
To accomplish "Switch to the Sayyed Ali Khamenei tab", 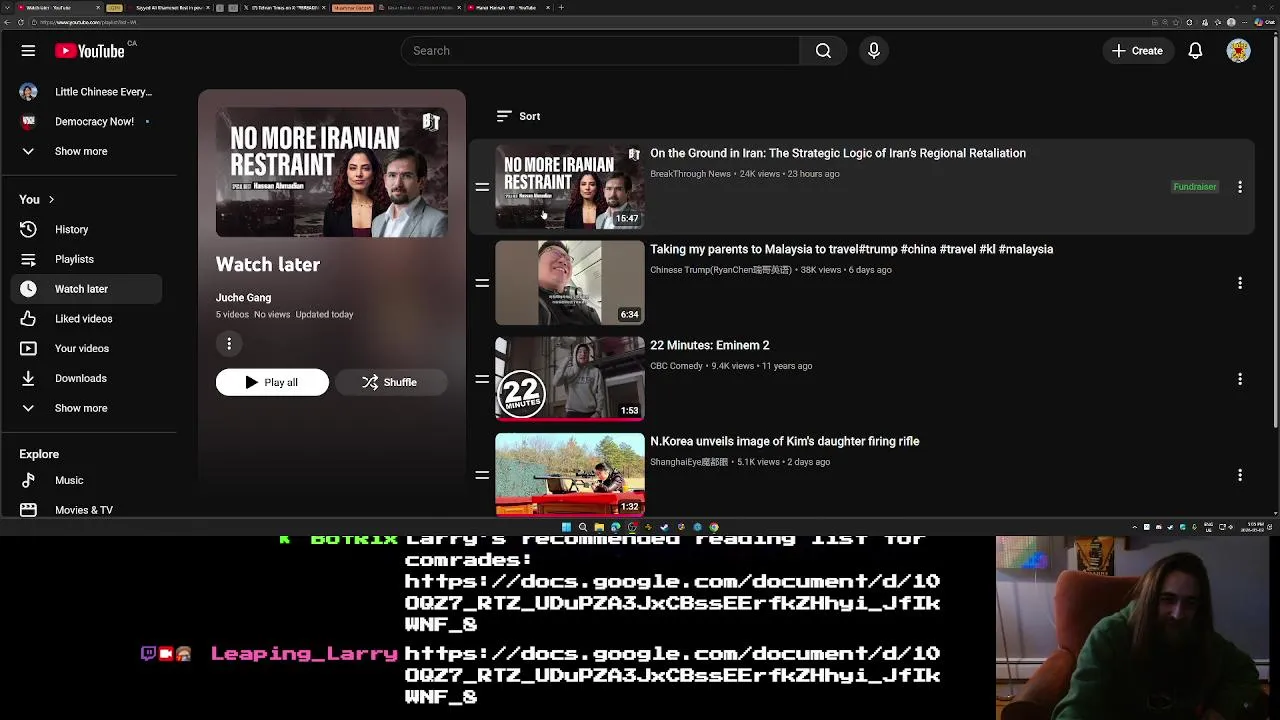I will click(x=170, y=8).
